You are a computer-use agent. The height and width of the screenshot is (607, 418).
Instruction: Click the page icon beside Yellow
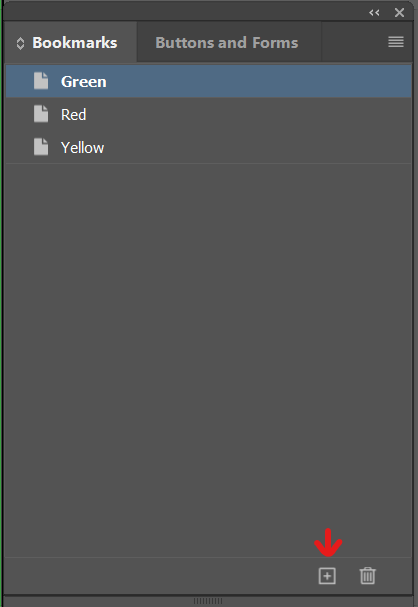tap(41, 147)
